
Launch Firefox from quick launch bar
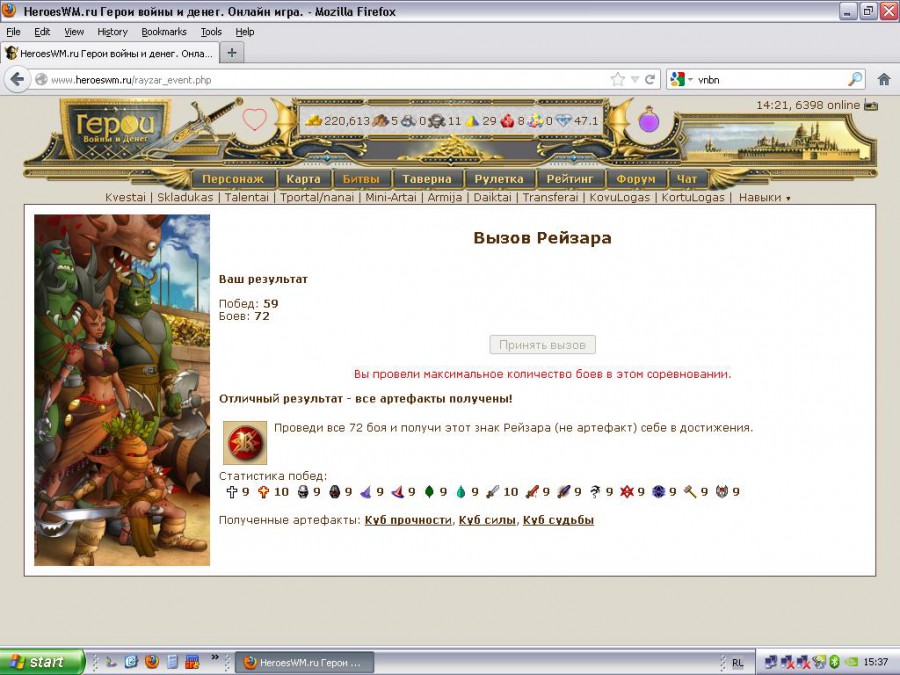coord(152,662)
